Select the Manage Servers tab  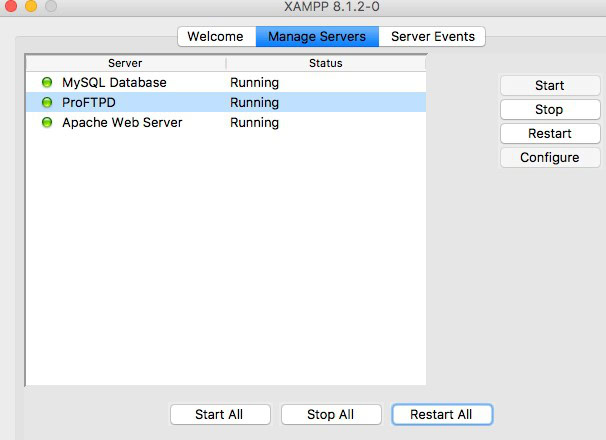click(317, 36)
